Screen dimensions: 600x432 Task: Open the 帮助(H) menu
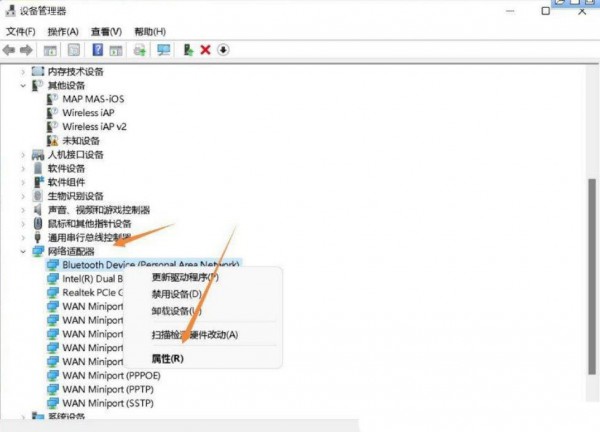point(150,31)
